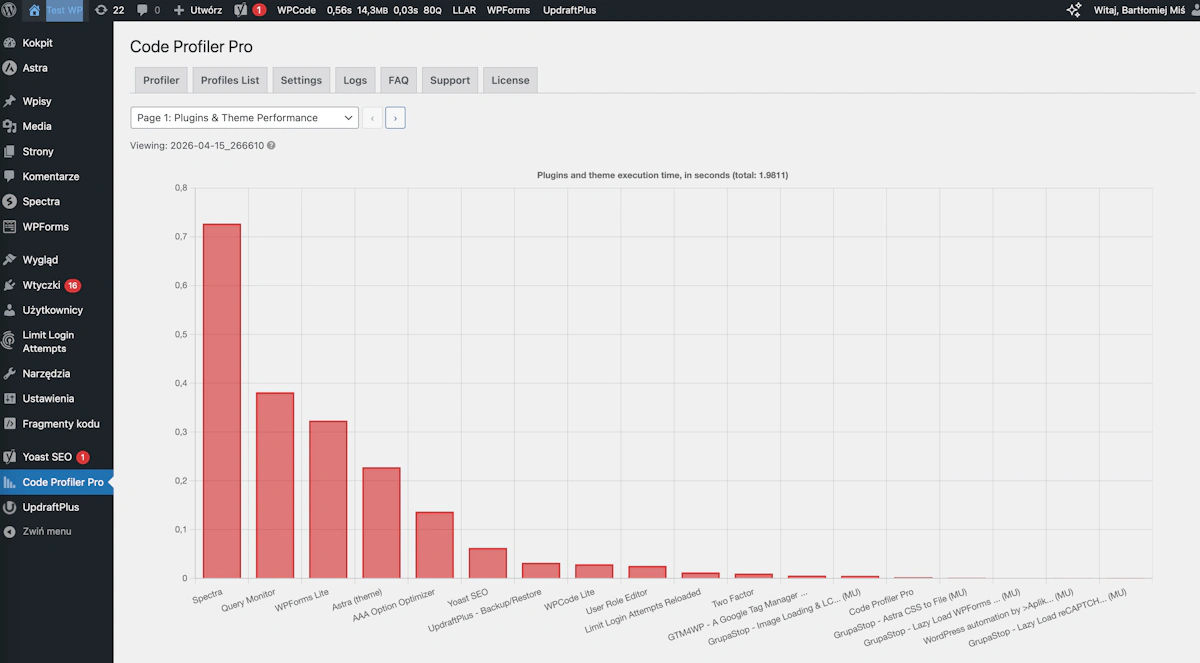Open Wtyczki plugins menu

[x=40, y=285]
